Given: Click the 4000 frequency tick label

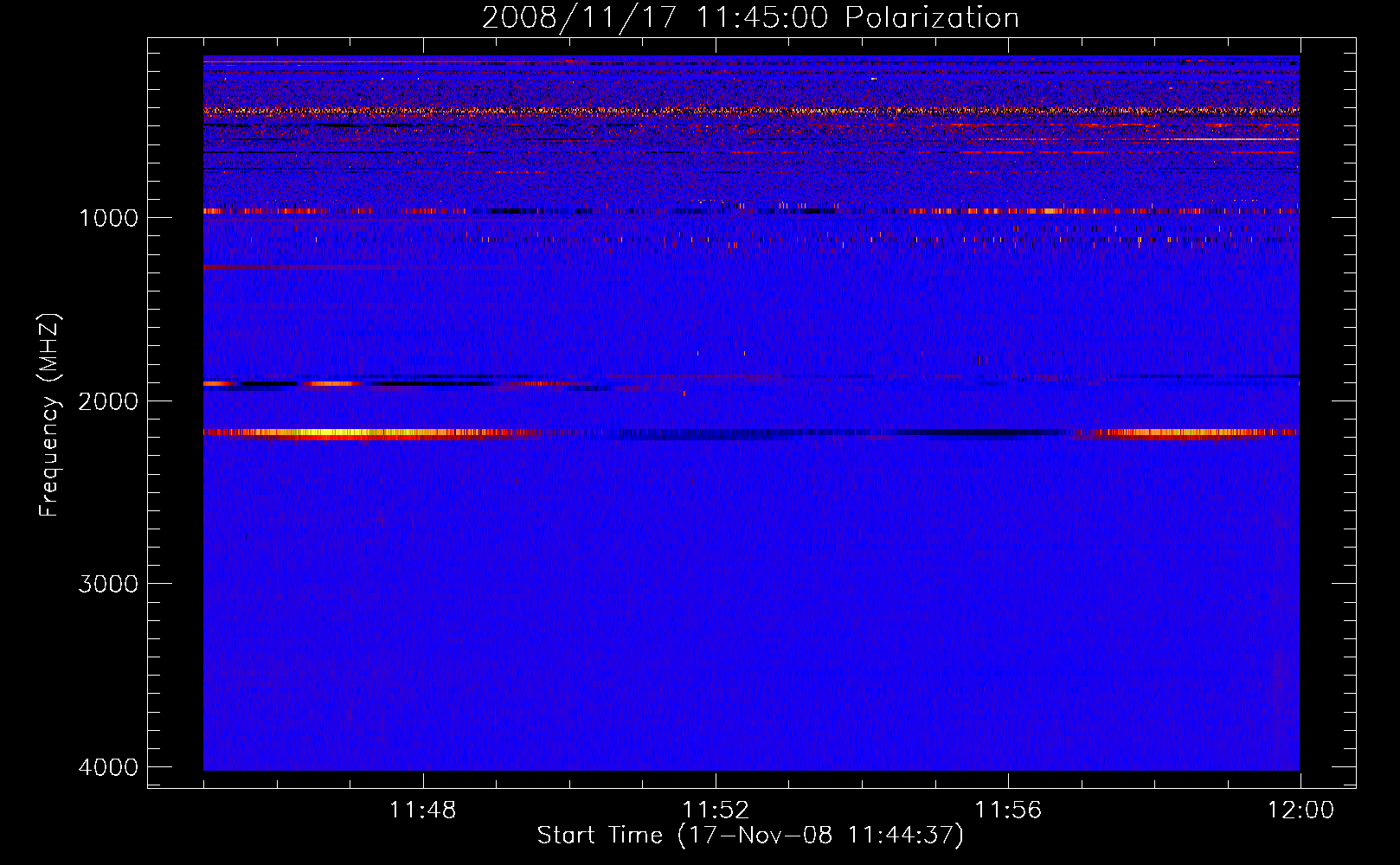Looking at the screenshot, I should [108, 767].
